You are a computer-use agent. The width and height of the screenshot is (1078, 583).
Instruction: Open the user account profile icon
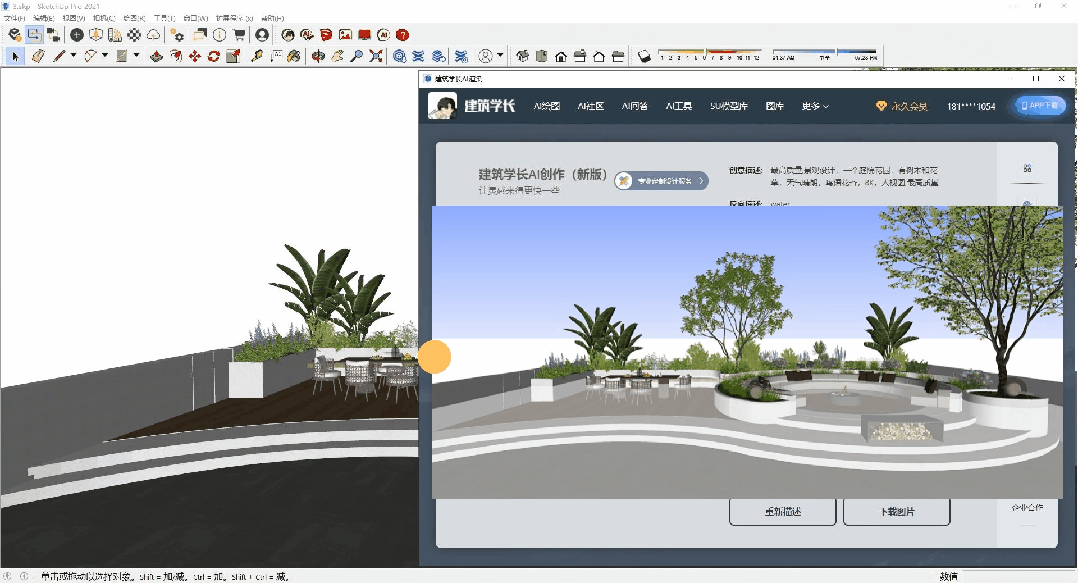pyautogui.click(x=262, y=35)
